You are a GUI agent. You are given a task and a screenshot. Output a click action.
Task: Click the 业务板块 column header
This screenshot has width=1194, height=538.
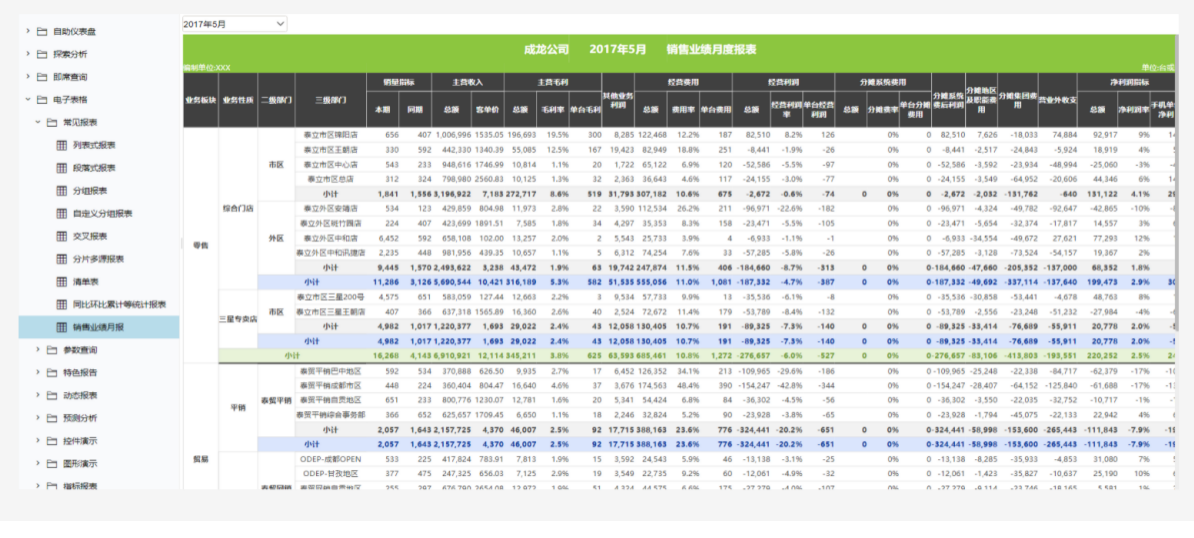pyautogui.click(x=201, y=100)
